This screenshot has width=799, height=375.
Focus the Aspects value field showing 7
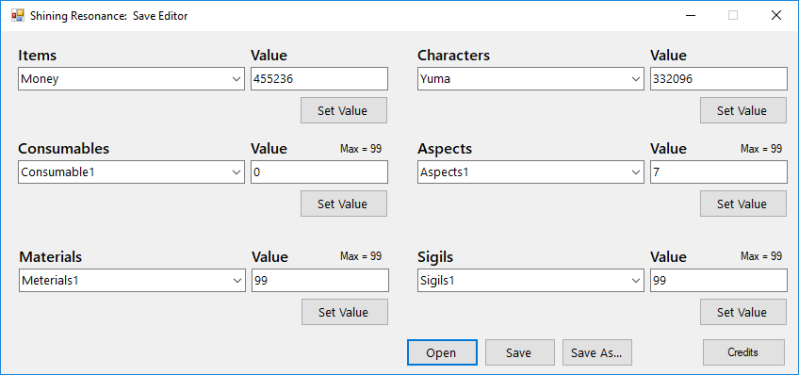click(x=718, y=172)
